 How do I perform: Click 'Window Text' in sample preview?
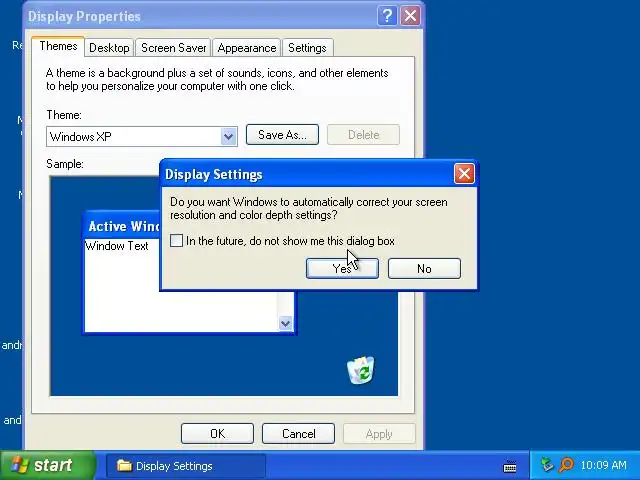pos(117,246)
